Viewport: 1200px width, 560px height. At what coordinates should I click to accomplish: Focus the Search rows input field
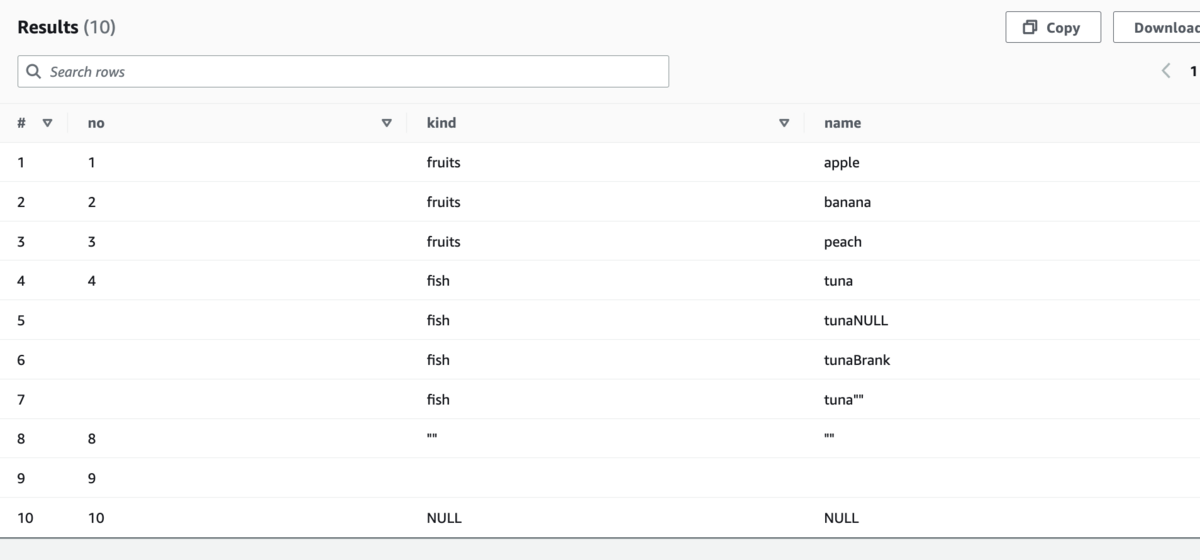343,71
